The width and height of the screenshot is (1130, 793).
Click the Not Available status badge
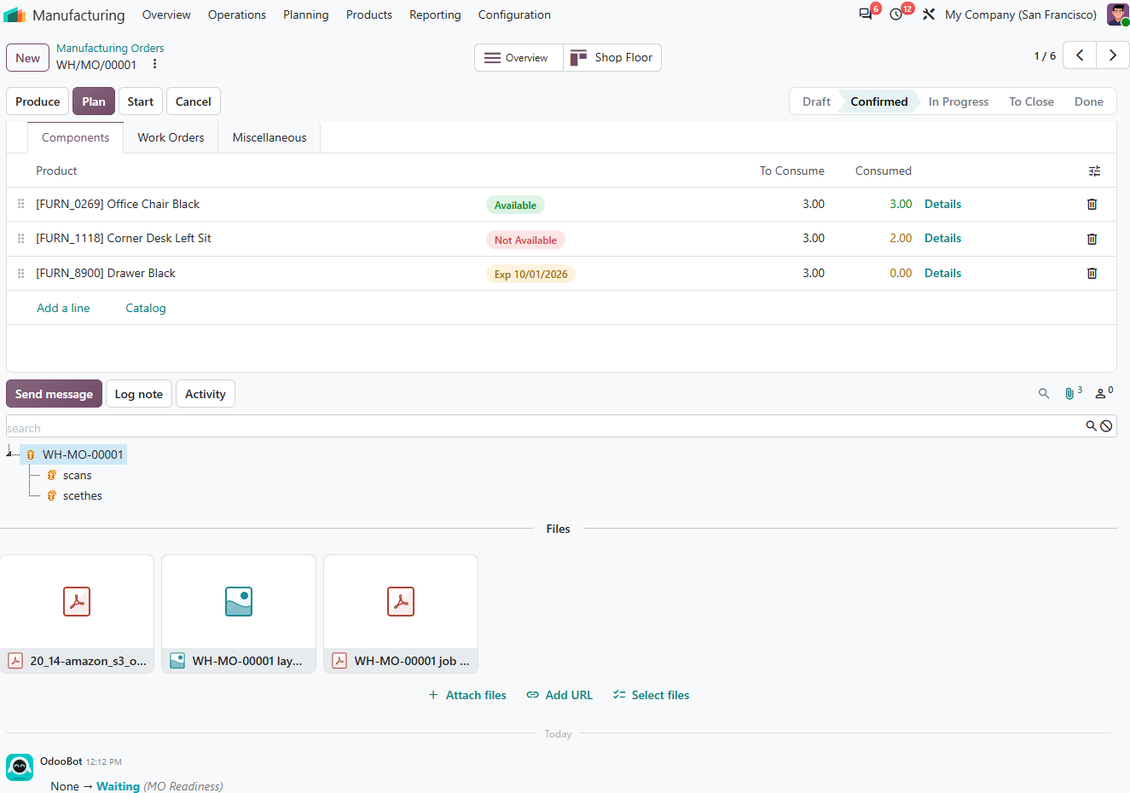[x=525, y=240]
